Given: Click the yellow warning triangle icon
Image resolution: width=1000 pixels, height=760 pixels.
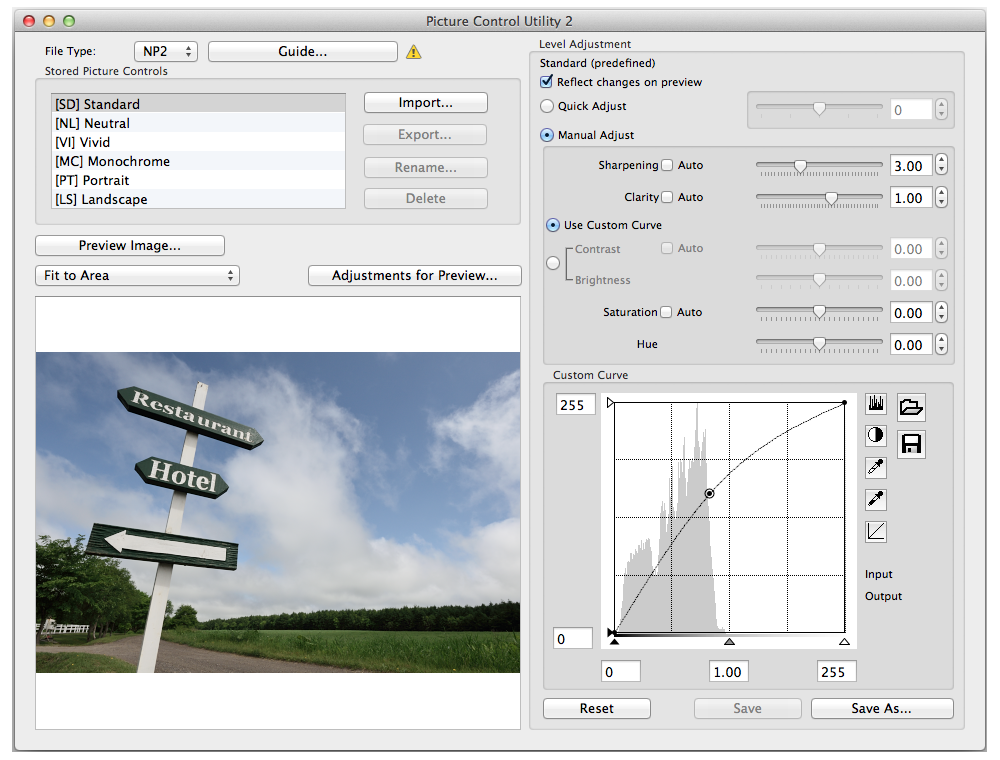Looking at the screenshot, I should click(x=413, y=52).
